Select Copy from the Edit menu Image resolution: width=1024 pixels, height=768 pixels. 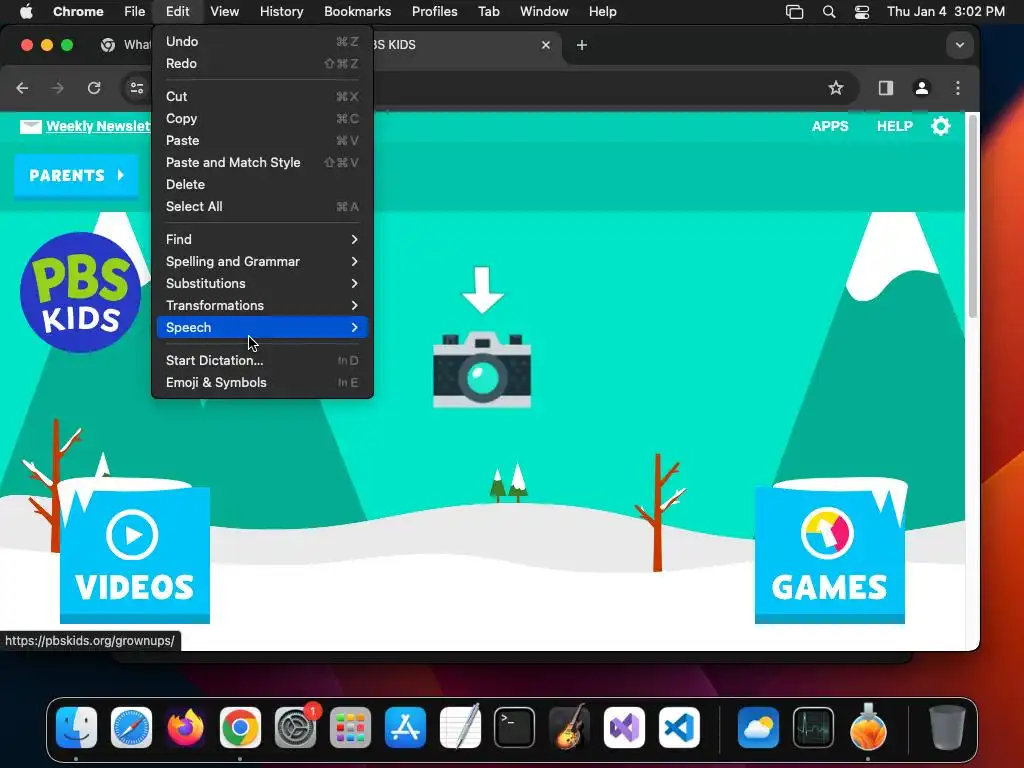coord(262,118)
